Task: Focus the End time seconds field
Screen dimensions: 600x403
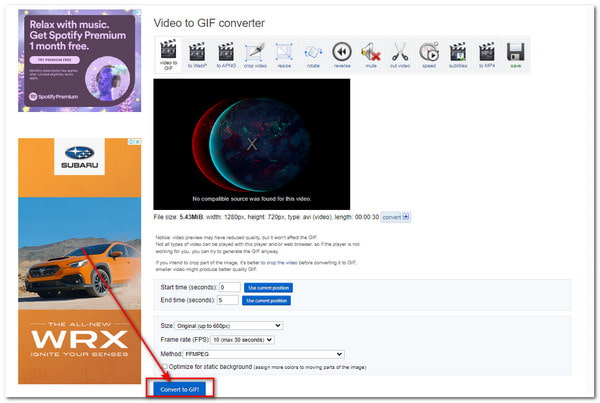Action: point(228,300)
